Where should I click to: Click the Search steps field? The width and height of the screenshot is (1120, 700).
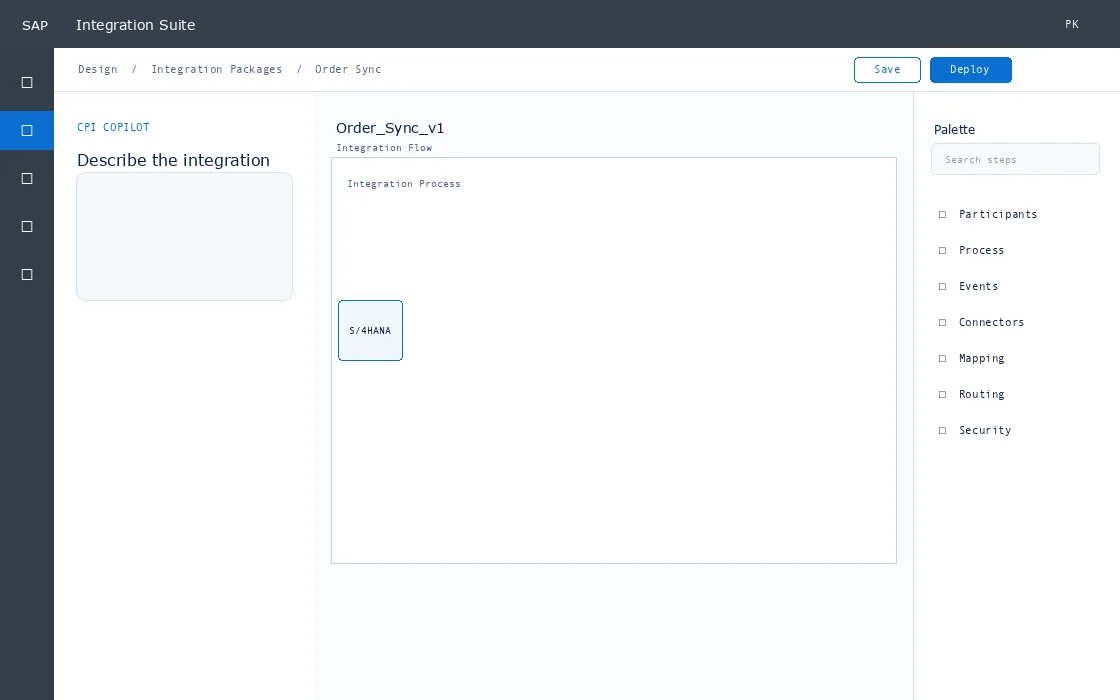coord(1015,159)
